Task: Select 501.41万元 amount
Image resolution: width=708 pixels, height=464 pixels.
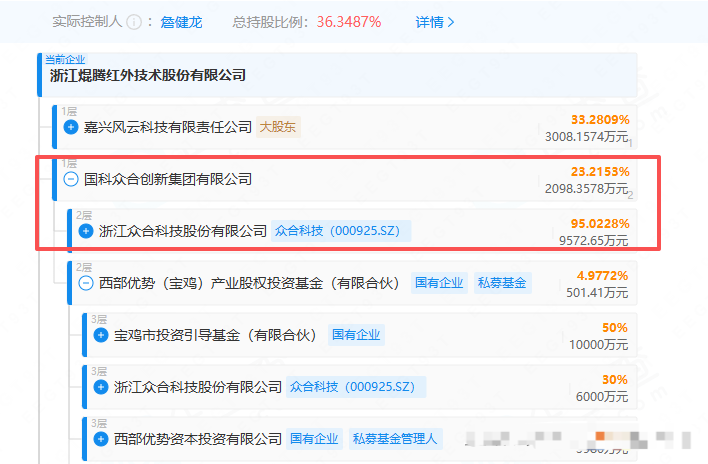Action: click(597, 292)
